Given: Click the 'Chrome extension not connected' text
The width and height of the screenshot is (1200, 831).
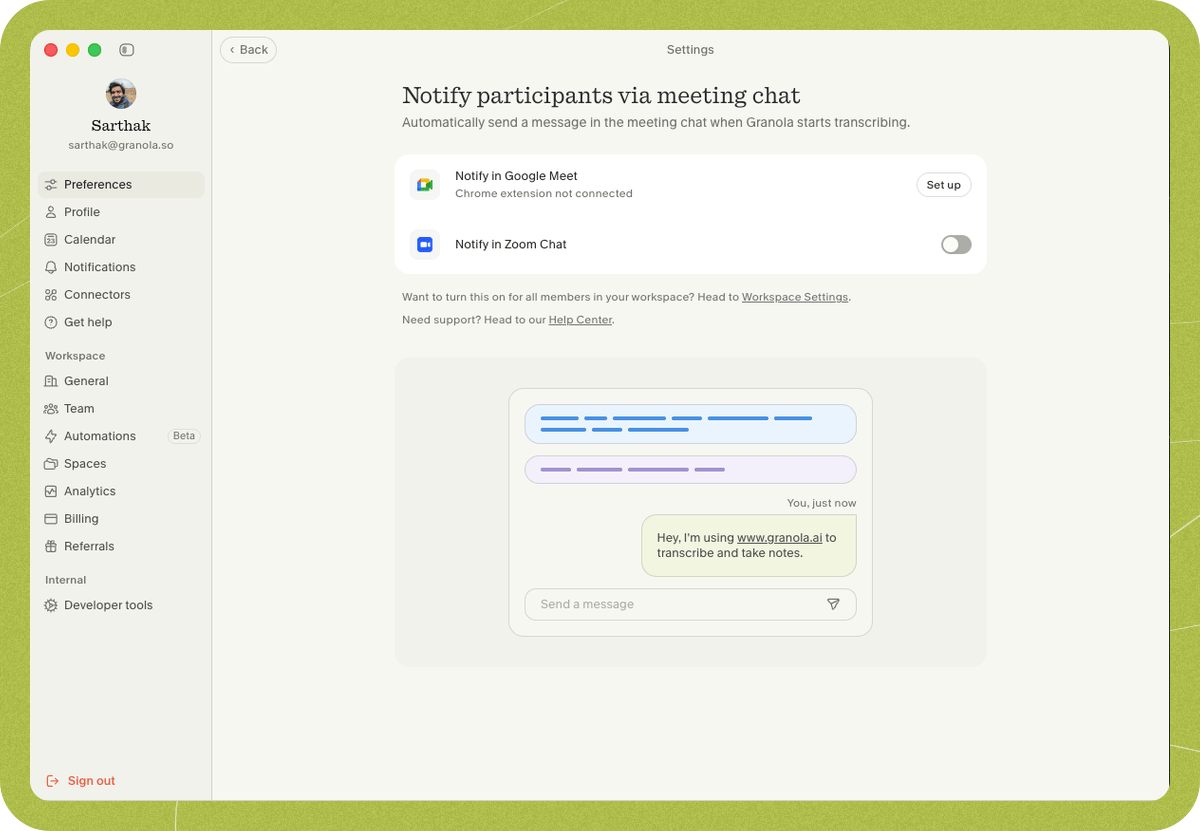Looking at the screenshot, I should [544, 194].
